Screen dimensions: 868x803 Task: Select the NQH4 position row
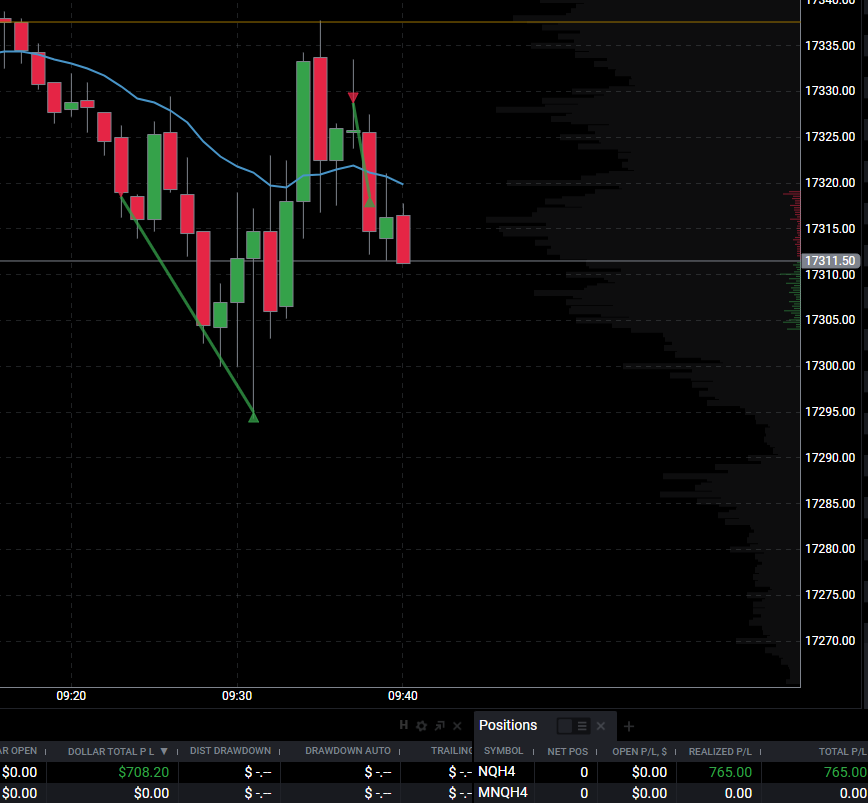coord(670,772)
